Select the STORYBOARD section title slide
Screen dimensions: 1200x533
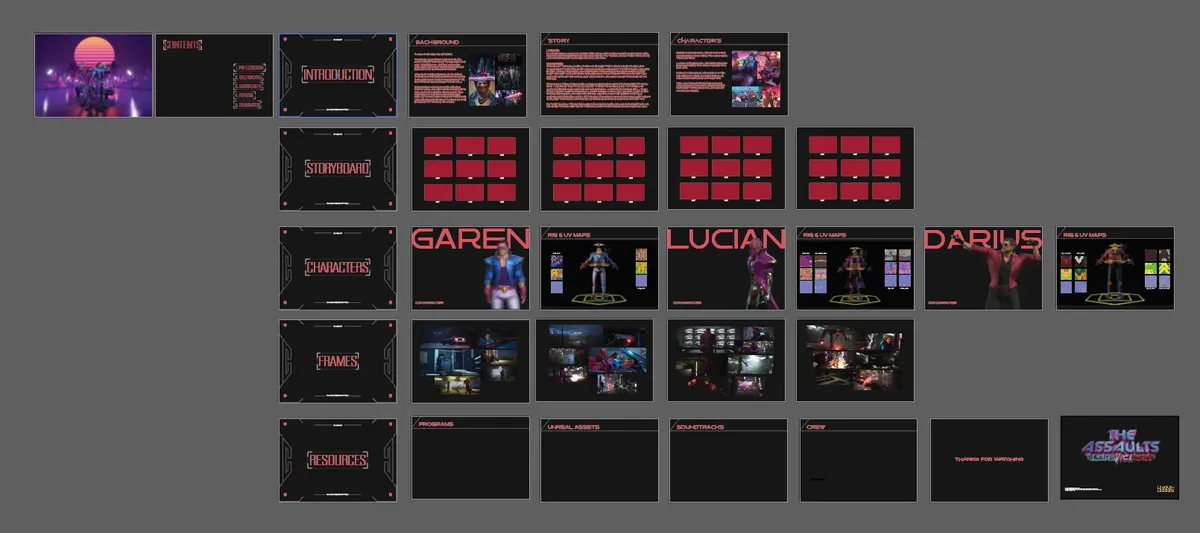(338, 169)
